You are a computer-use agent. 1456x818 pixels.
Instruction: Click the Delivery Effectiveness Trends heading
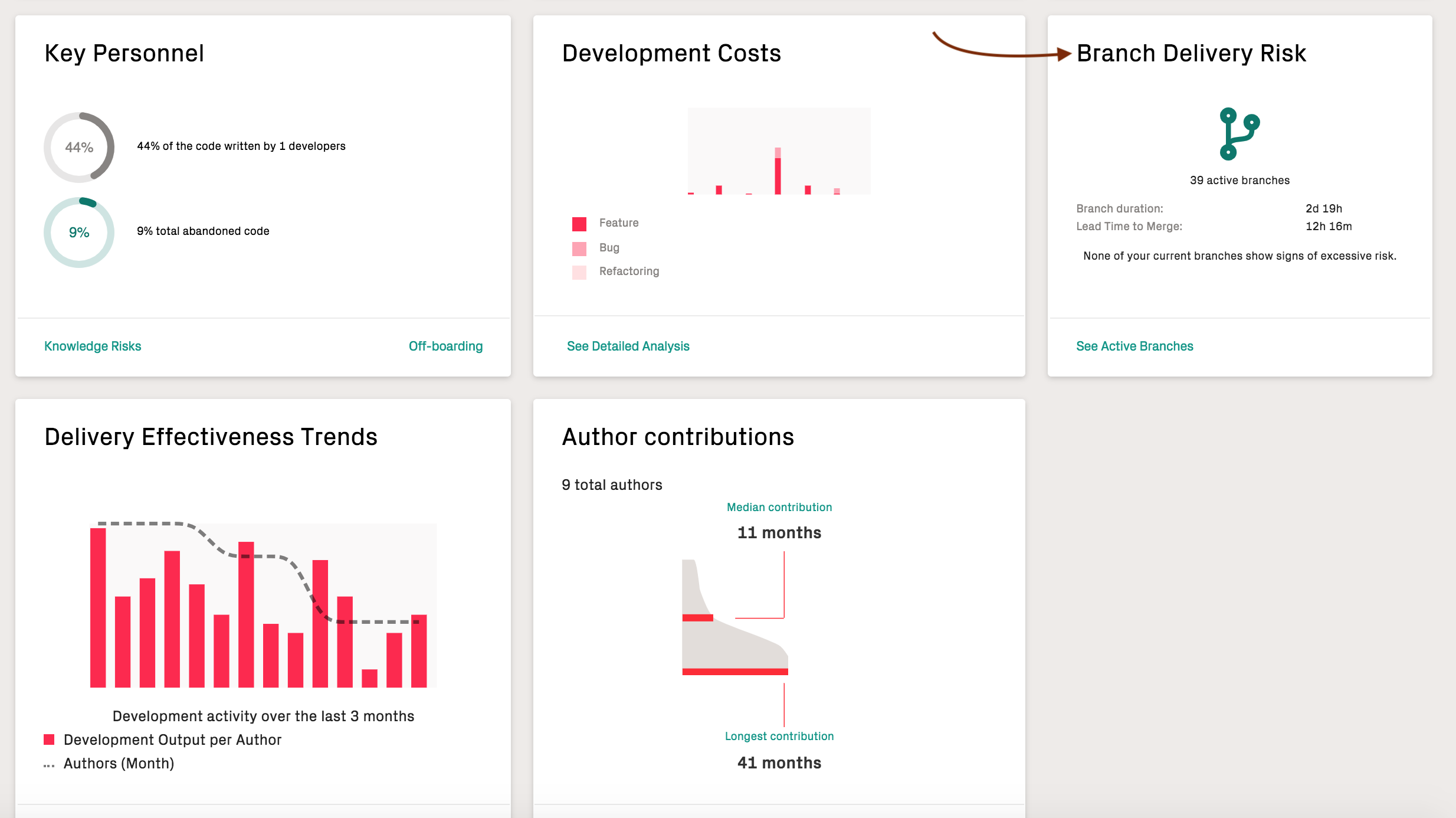click(x=211, y=437)
